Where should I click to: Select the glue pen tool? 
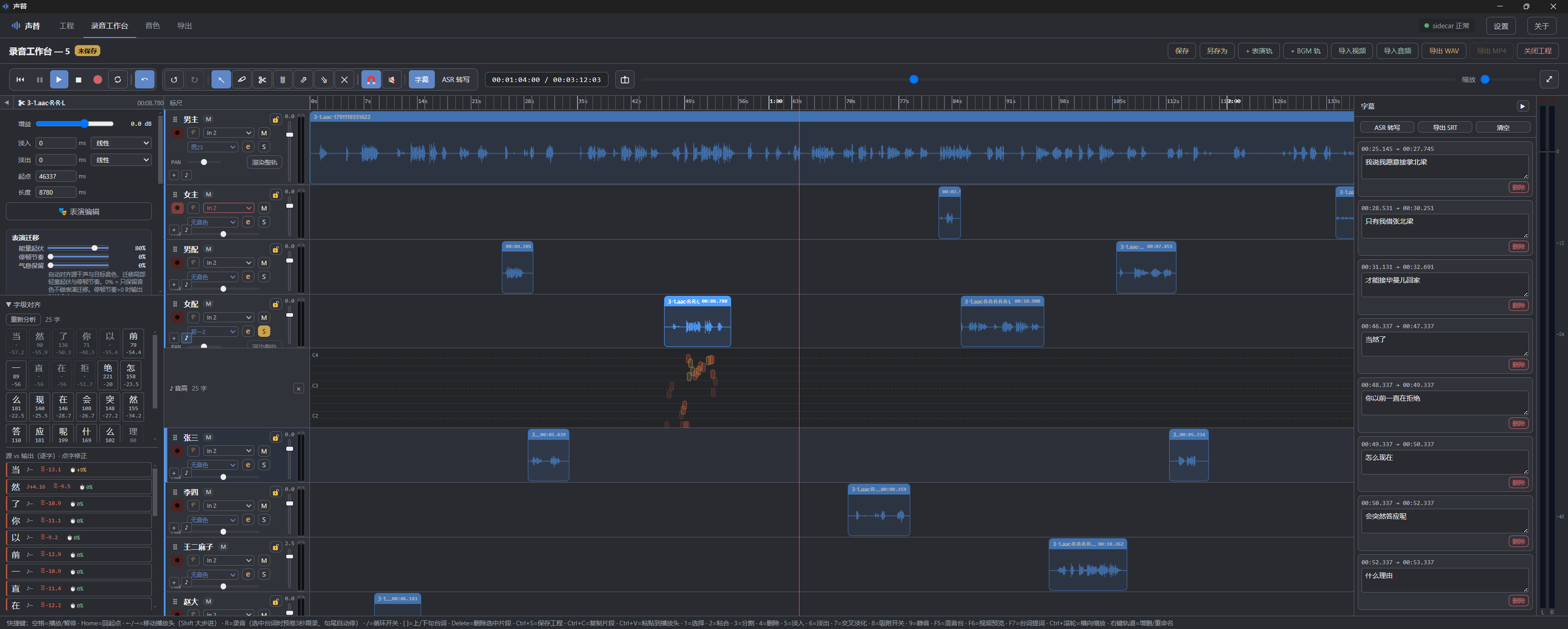point(242,80)
